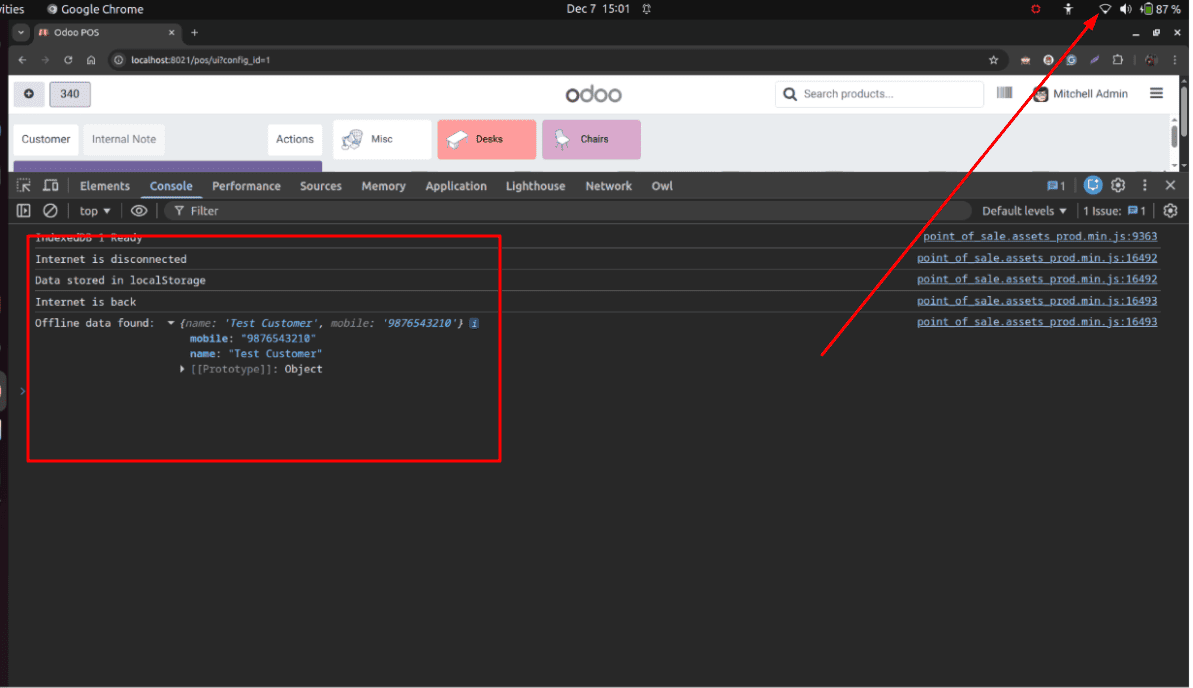Expand the [[Prototype]] object entry
This screenshot has width=1193, height=688.
point(181,368)
